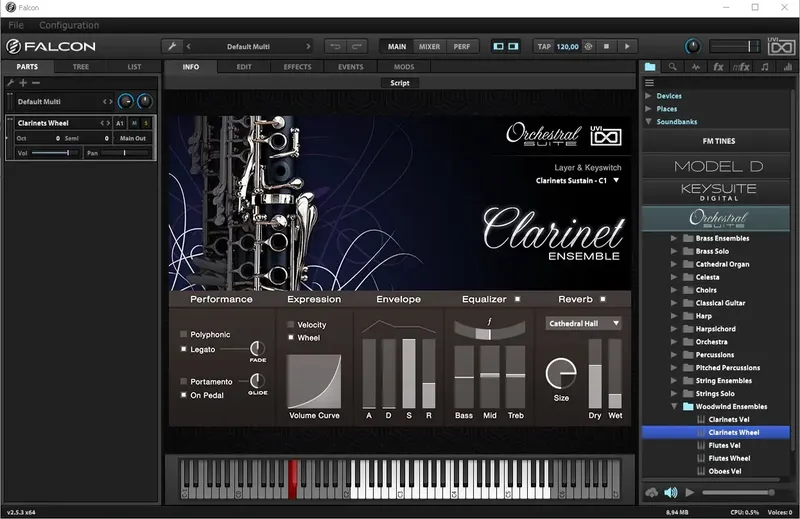800x519 pixels.
Task: Toggle the left sidebar panel view
Action: [x=498, y=46]
